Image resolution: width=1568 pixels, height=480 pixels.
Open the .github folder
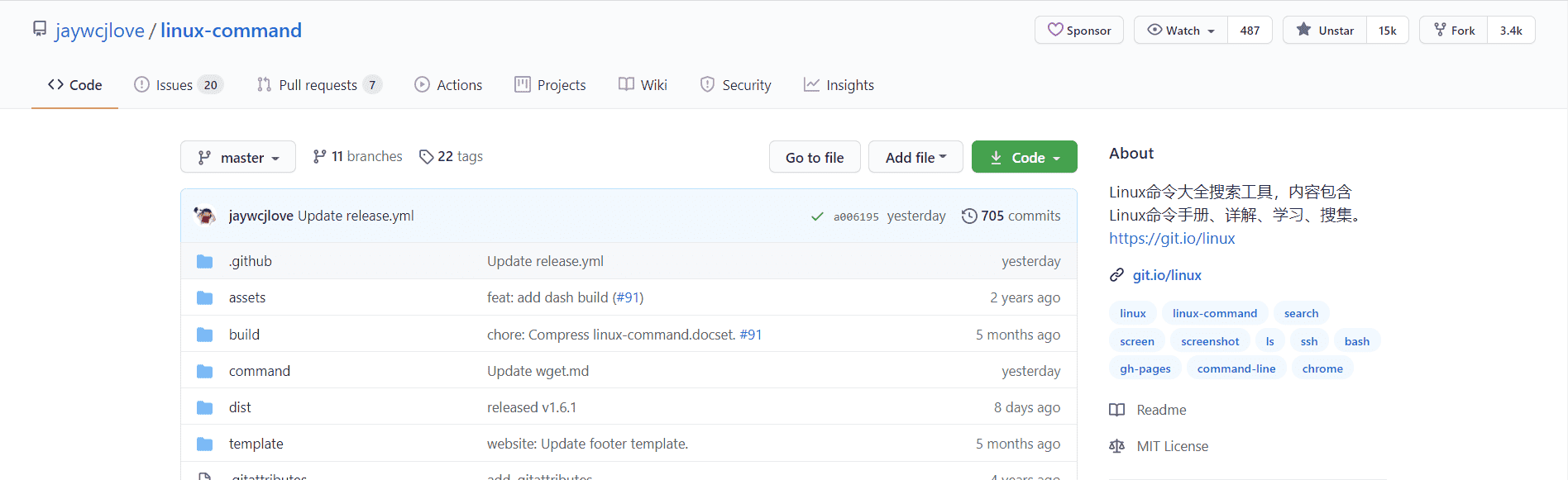click(x=251, y=261)
